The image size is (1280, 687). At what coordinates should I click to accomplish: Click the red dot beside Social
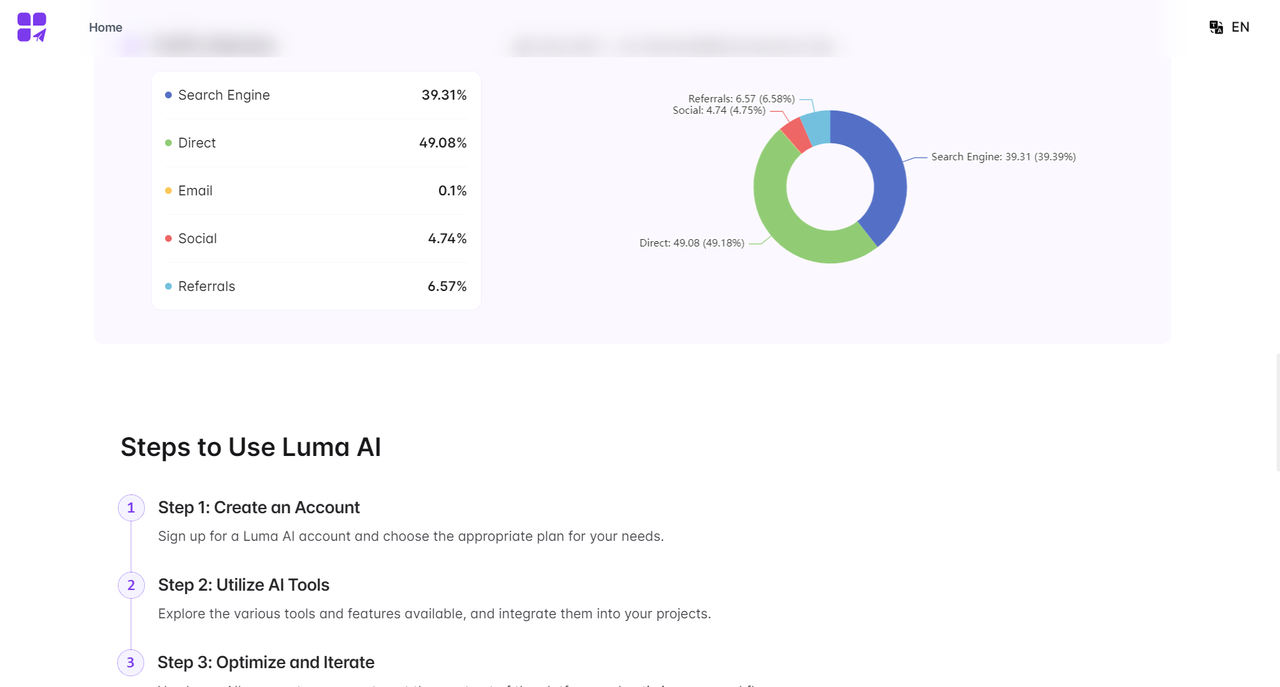click(x=168, y=239)
